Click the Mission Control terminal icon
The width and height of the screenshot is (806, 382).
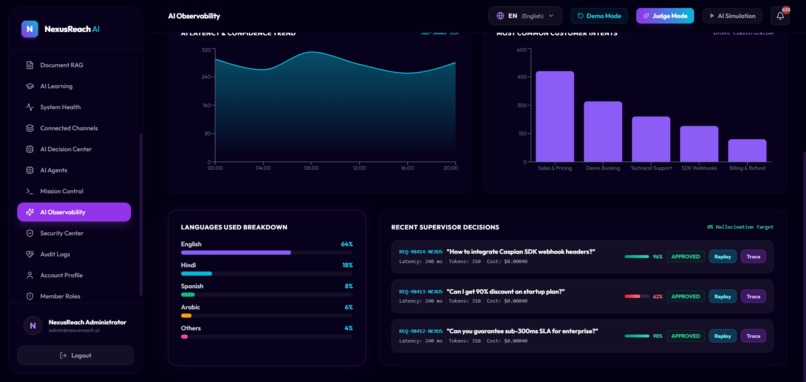tap(30, 191)
